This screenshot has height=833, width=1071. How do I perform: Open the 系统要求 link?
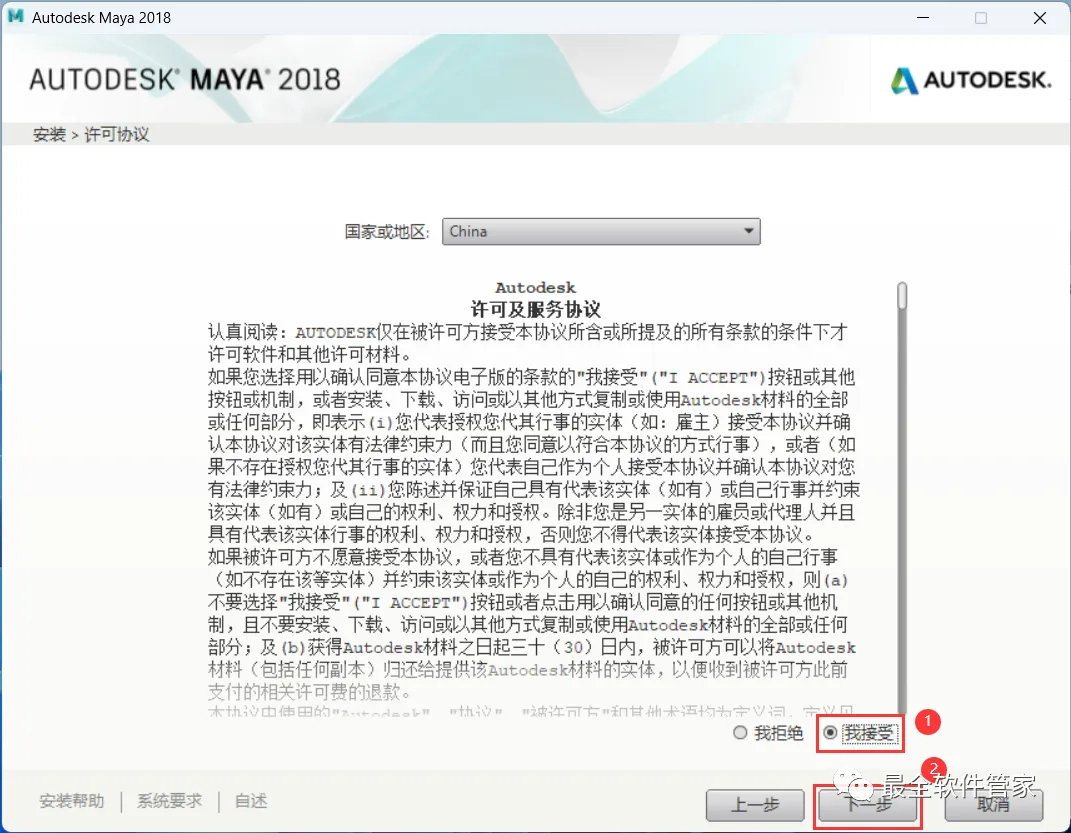pyautogui.click(x=169, y=801)
